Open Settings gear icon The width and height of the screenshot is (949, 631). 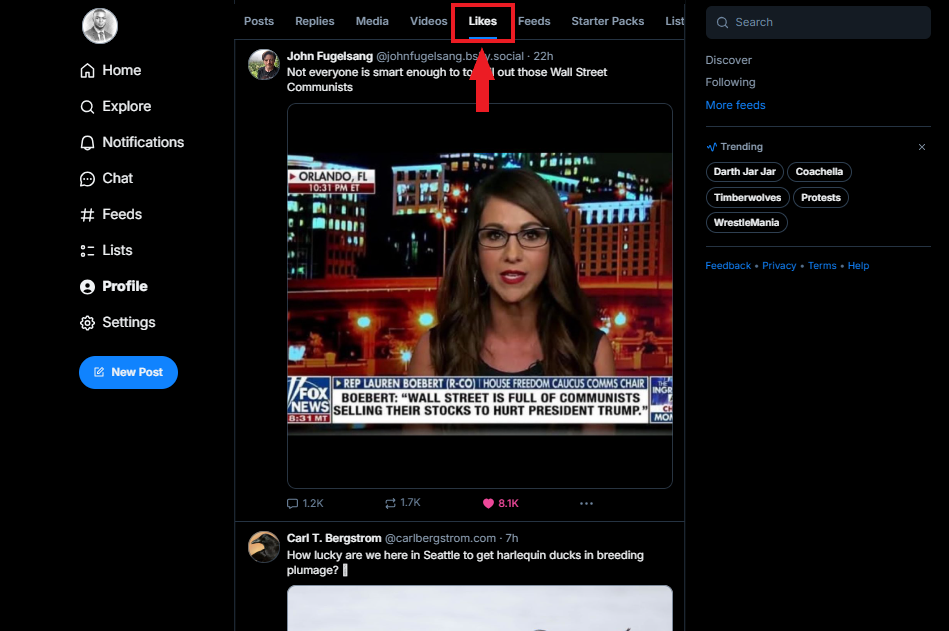tap(87, 323)
